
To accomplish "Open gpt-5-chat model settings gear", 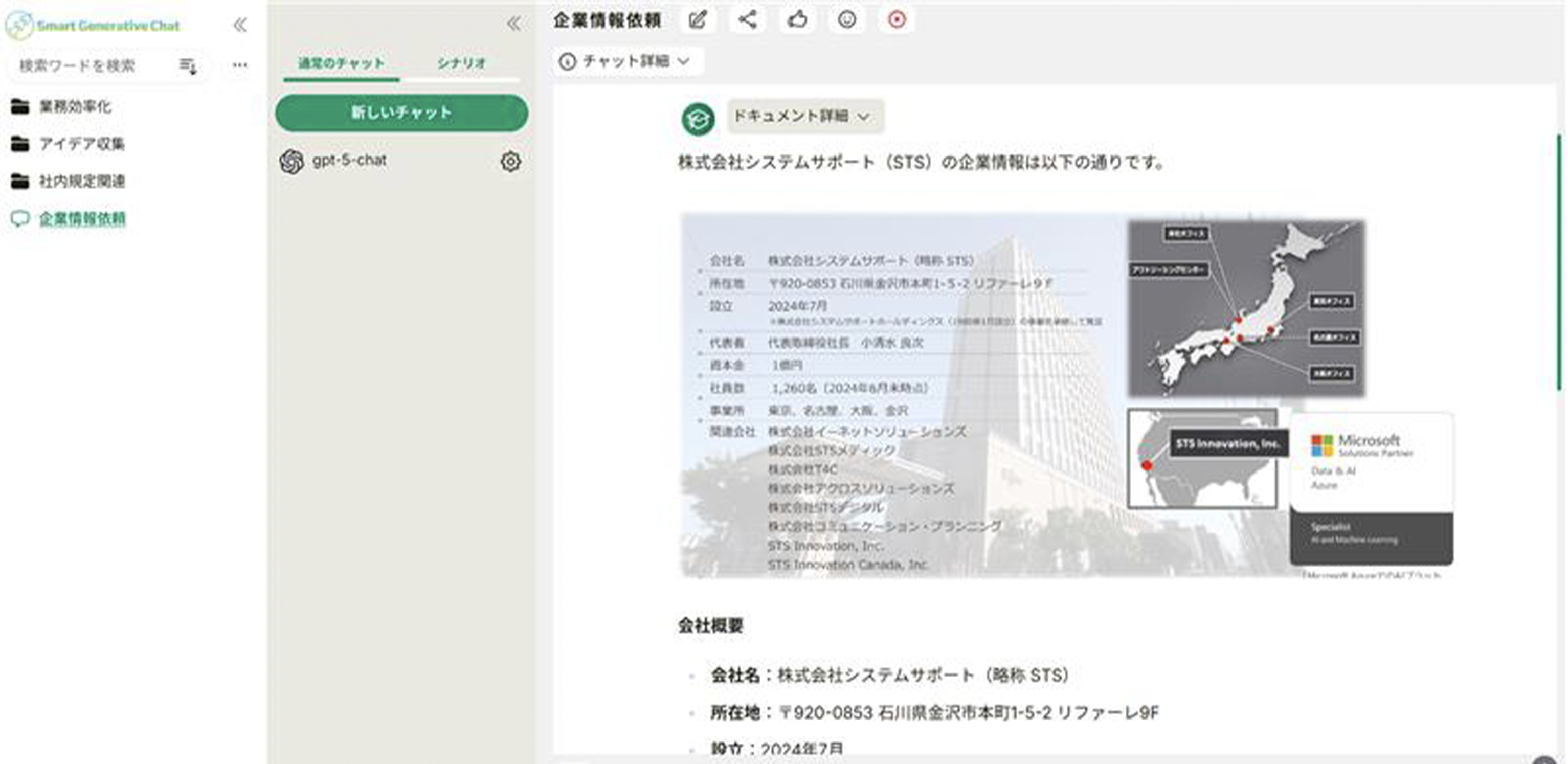I will [x=510, y=161].
